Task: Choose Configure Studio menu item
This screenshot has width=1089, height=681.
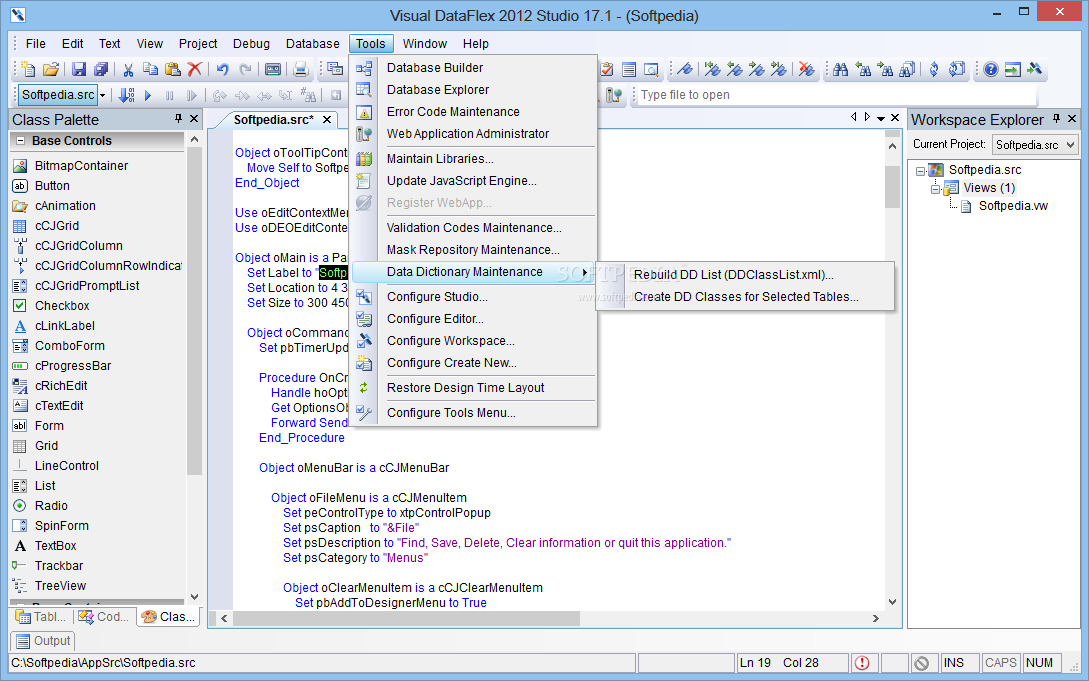Action: (x=437, y=296)
